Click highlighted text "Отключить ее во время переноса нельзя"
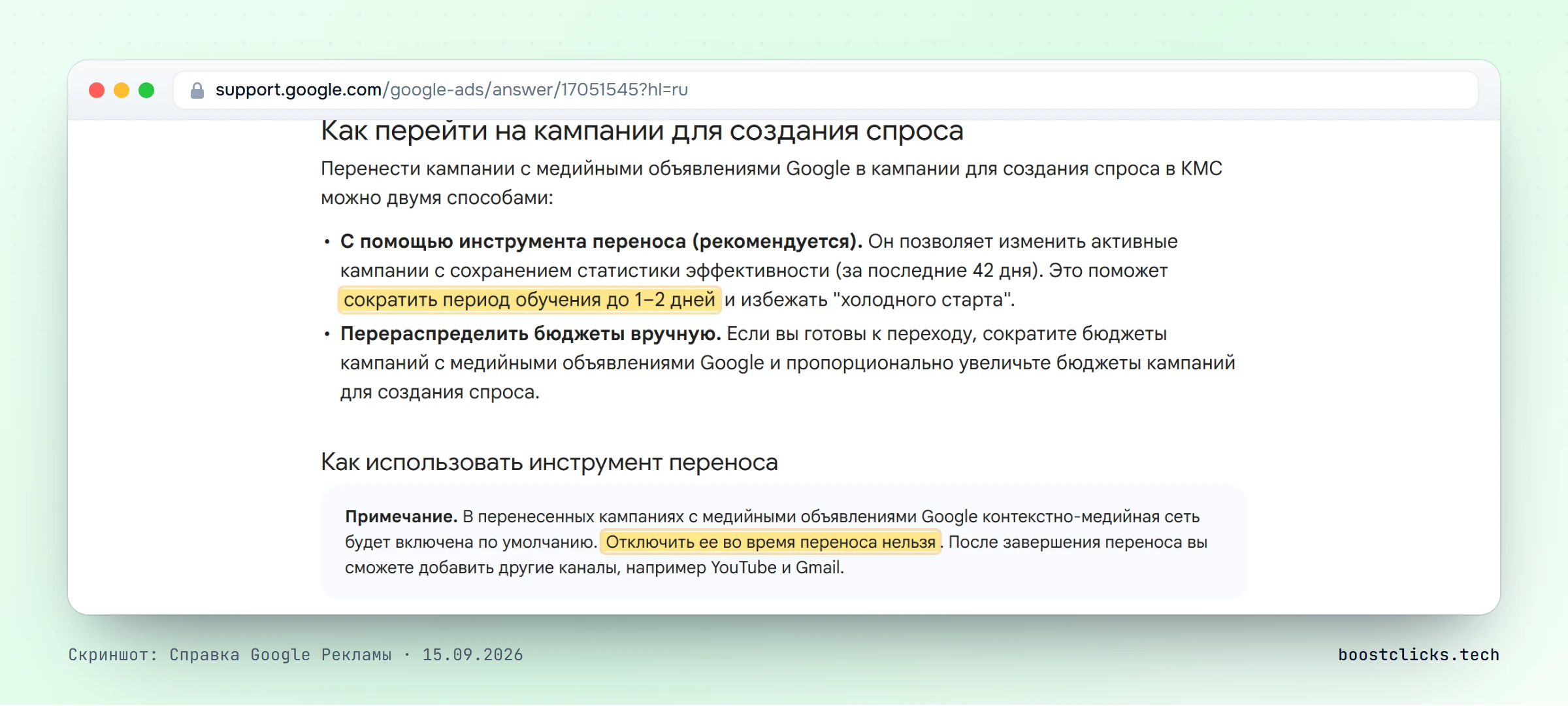 click(770, 542)
